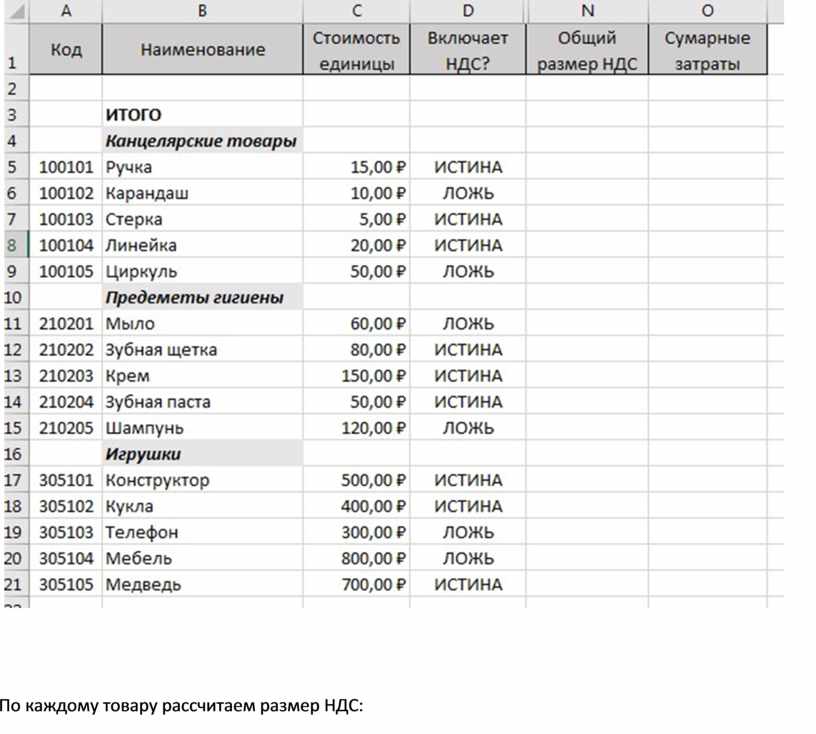This screenshot has height=734, width=816.
Task: Select column A header
Action: 66,11
